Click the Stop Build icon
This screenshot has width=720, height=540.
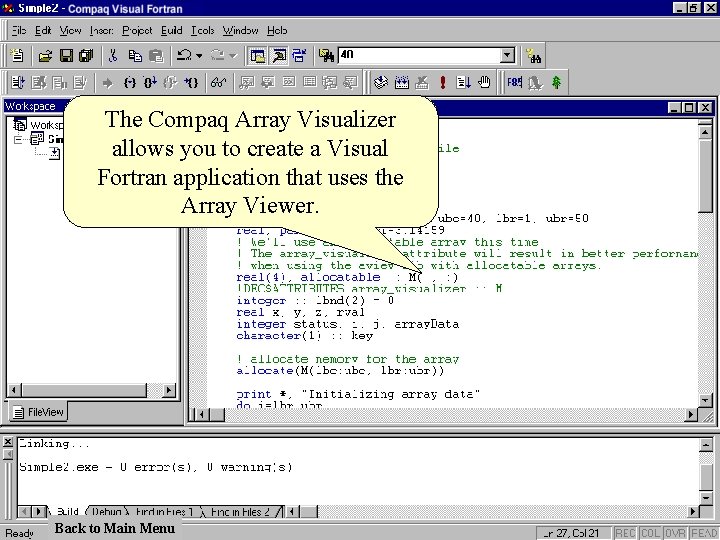click(x=422, y=83)
